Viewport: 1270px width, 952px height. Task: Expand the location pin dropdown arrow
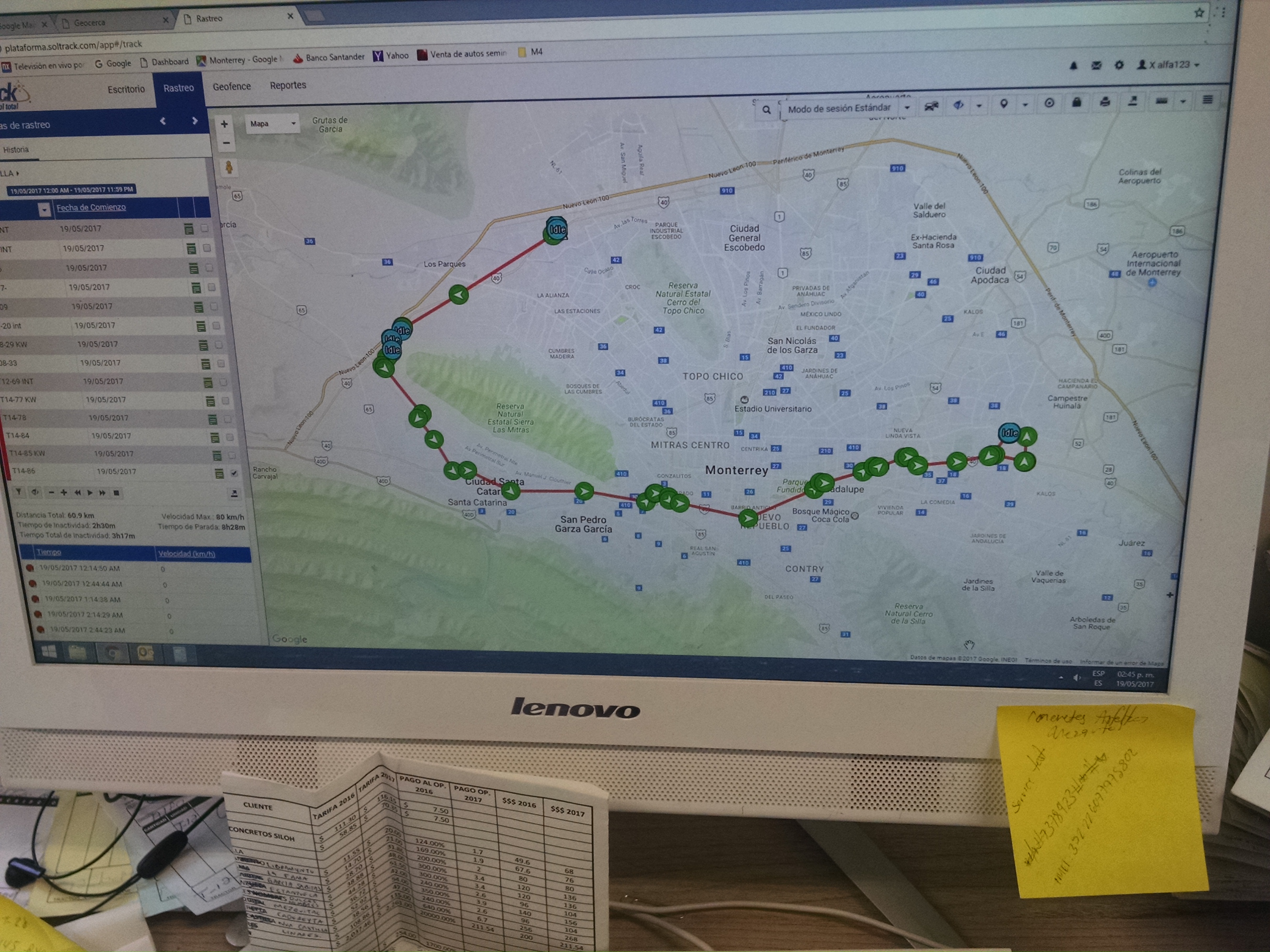coord(1025,104)
